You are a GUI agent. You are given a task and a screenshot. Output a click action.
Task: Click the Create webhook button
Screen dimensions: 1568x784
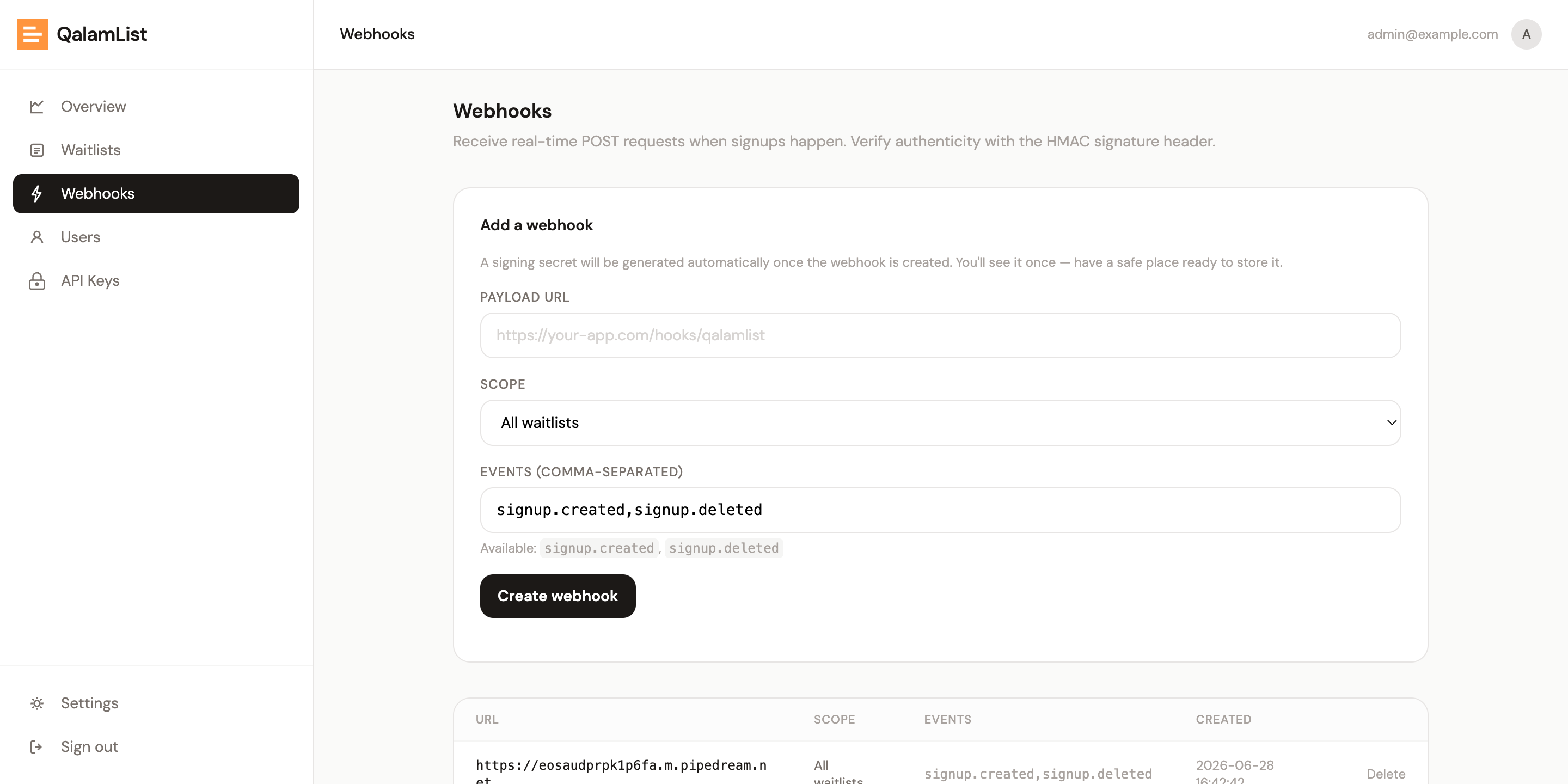[x=558, y=596]
